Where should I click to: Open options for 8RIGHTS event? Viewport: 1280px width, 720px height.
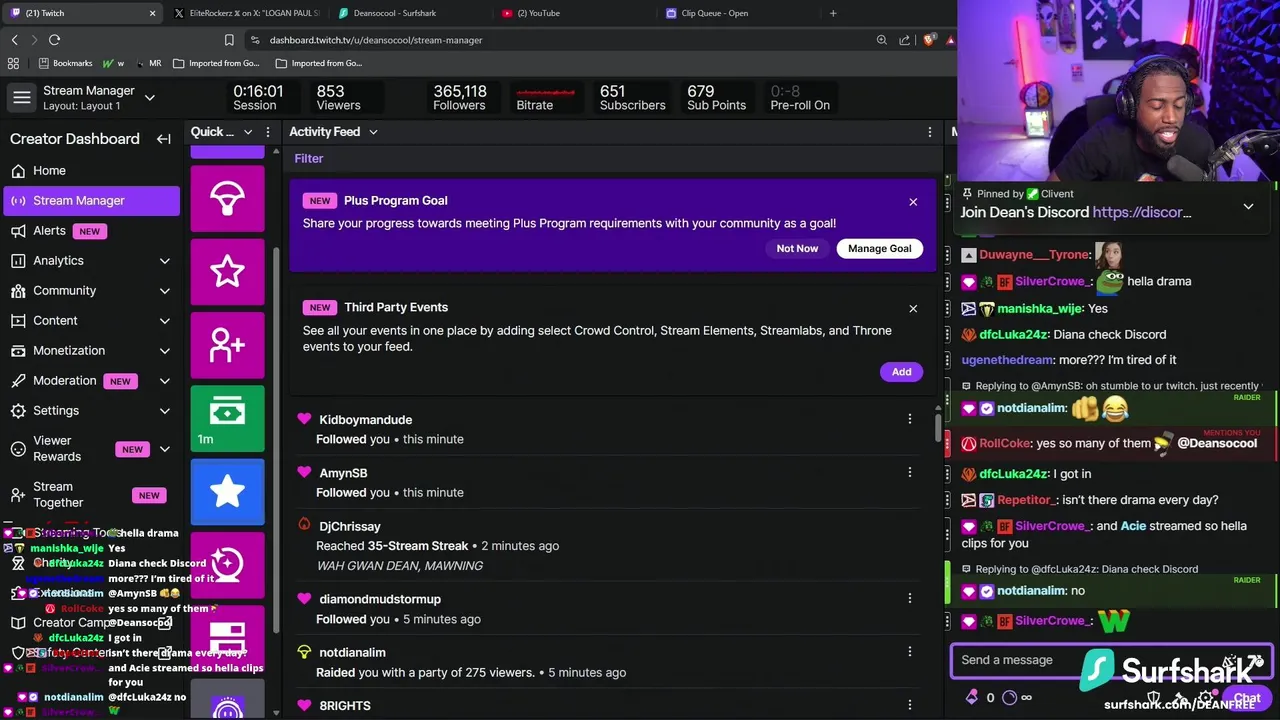point(910,705)
